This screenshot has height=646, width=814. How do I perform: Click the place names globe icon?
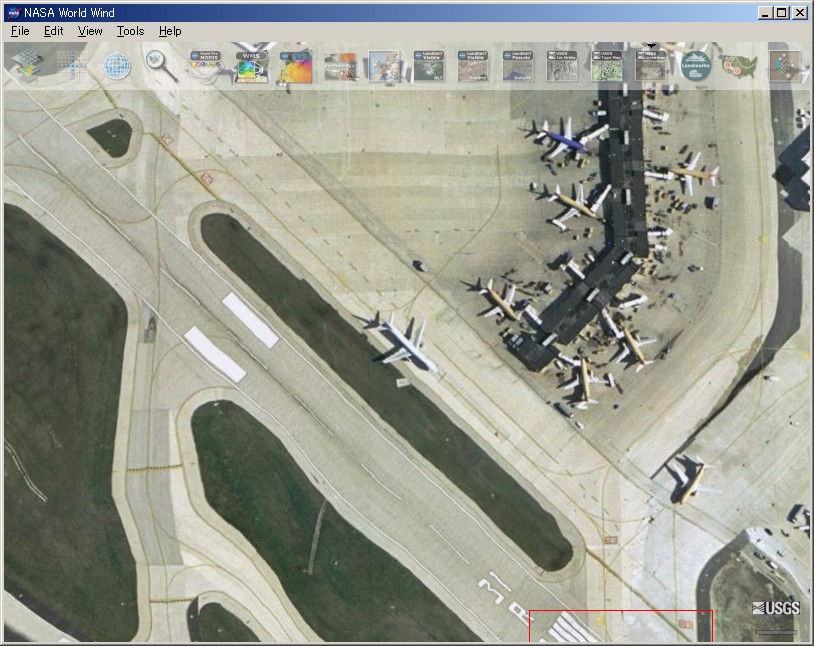(118, 63)
